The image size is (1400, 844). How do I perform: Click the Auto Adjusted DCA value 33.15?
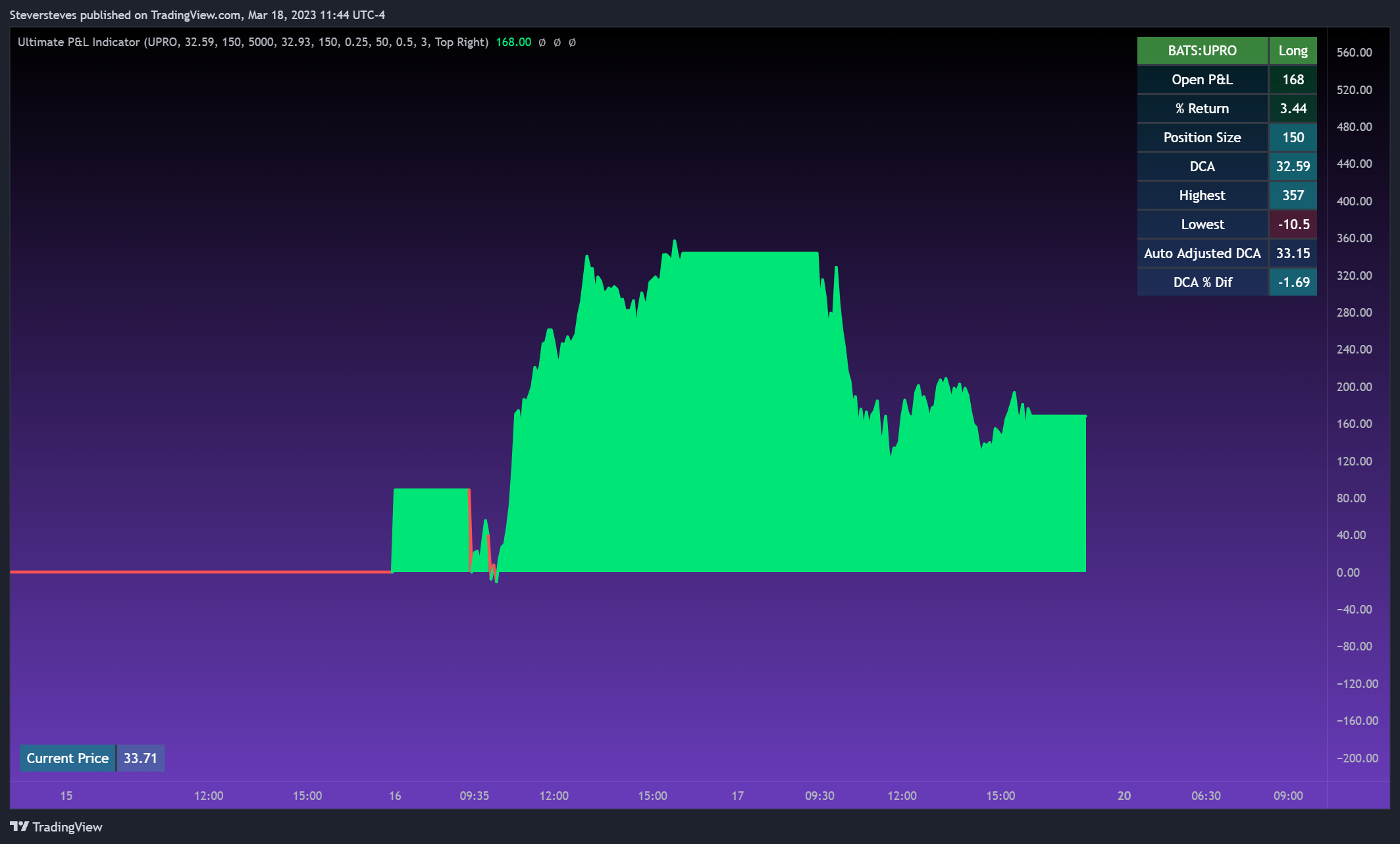click(x=1293, y=253)
